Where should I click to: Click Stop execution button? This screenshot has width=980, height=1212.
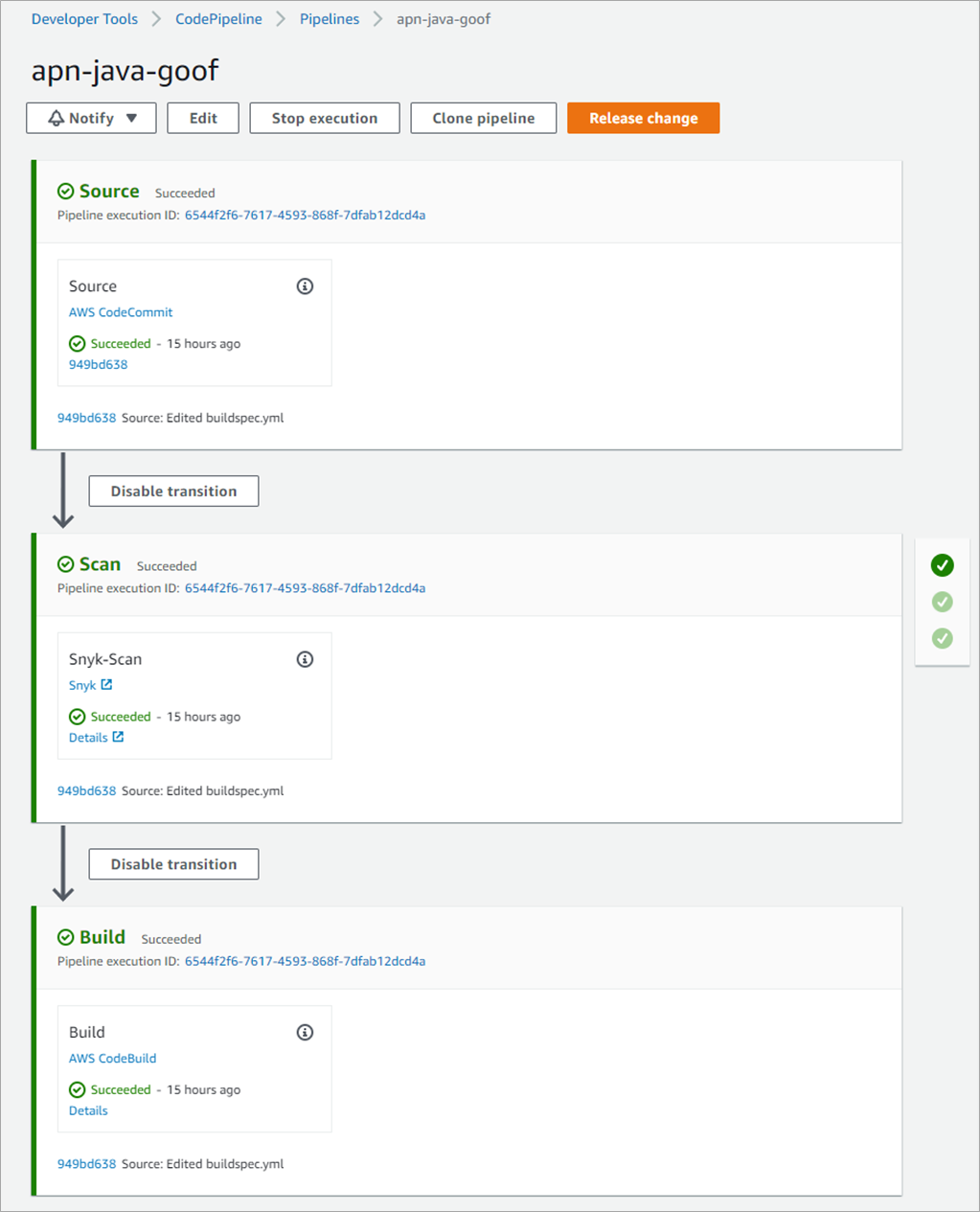click(325, 118)
